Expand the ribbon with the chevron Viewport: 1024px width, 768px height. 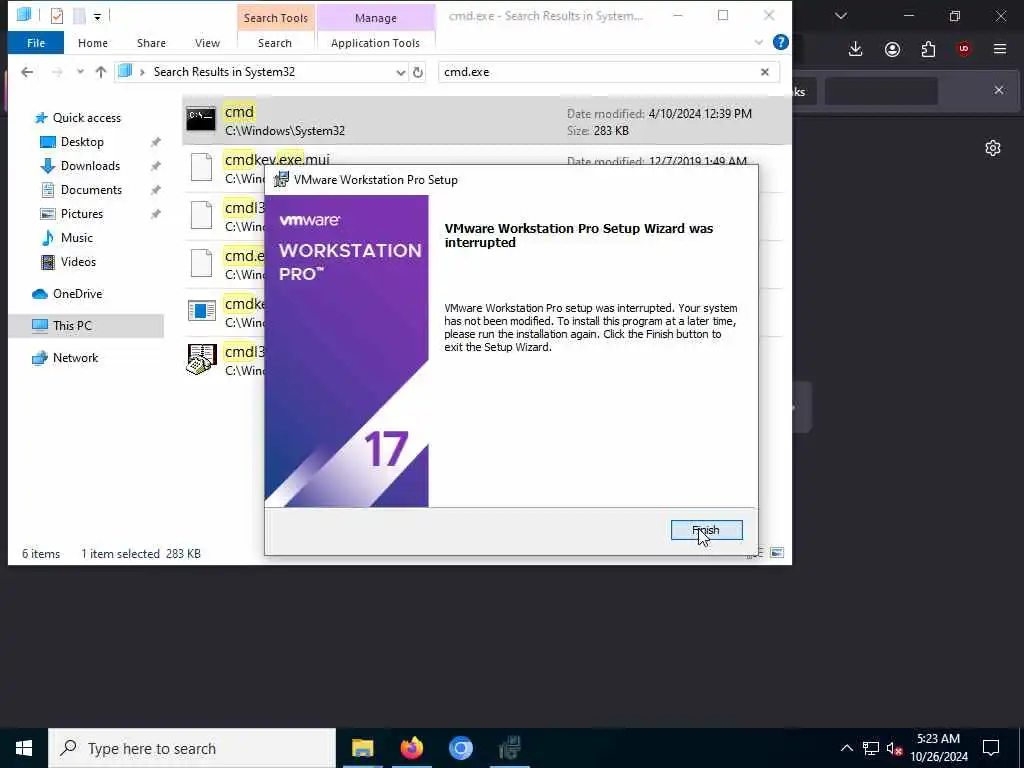758,42
